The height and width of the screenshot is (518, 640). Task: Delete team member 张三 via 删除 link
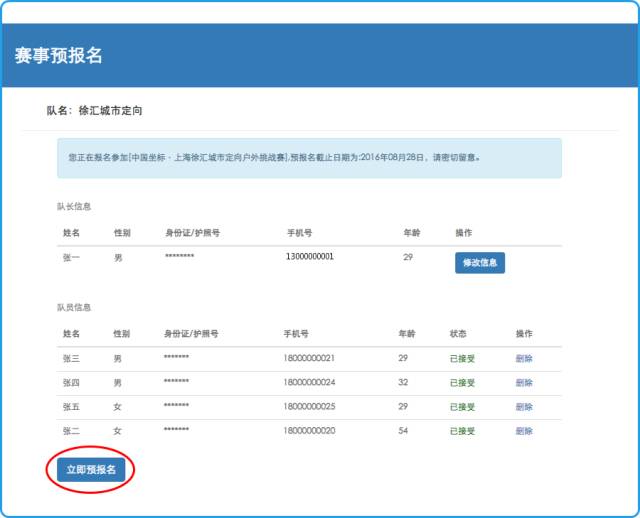(524, 358)
